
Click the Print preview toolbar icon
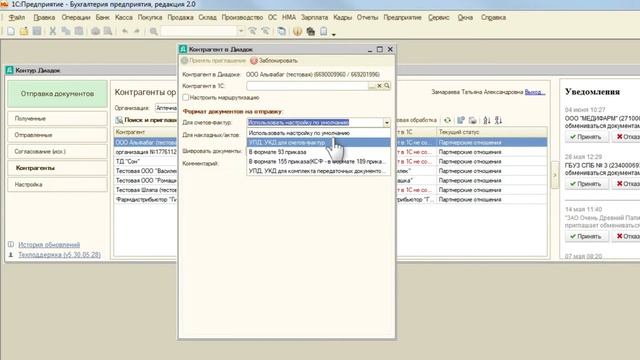[x=108, y=31]
